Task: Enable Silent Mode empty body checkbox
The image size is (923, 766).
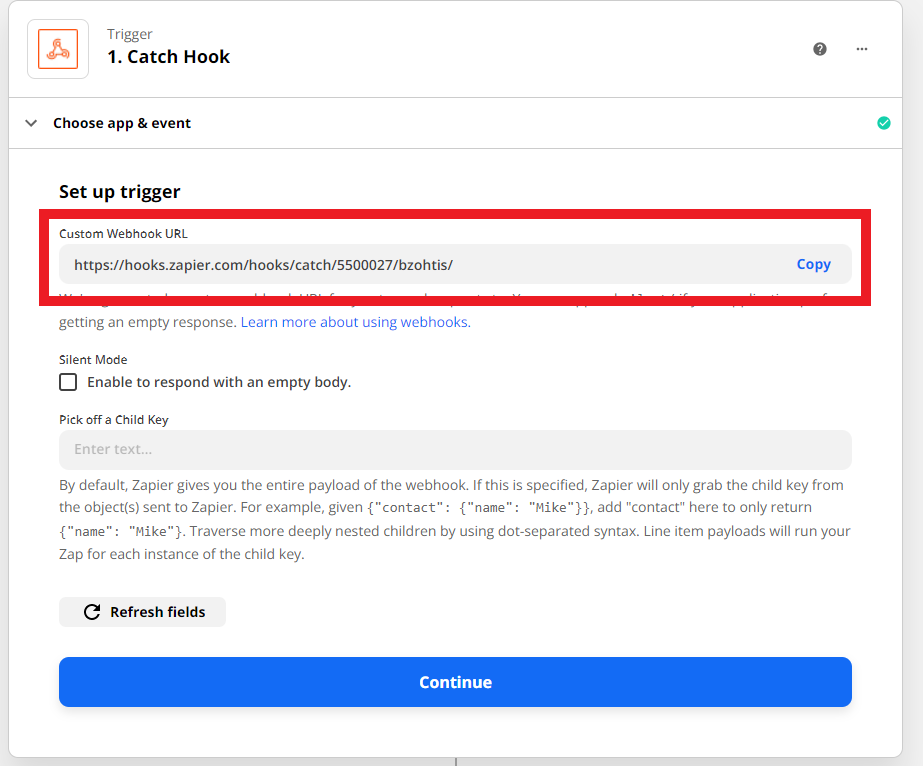Action: point(68,382)
